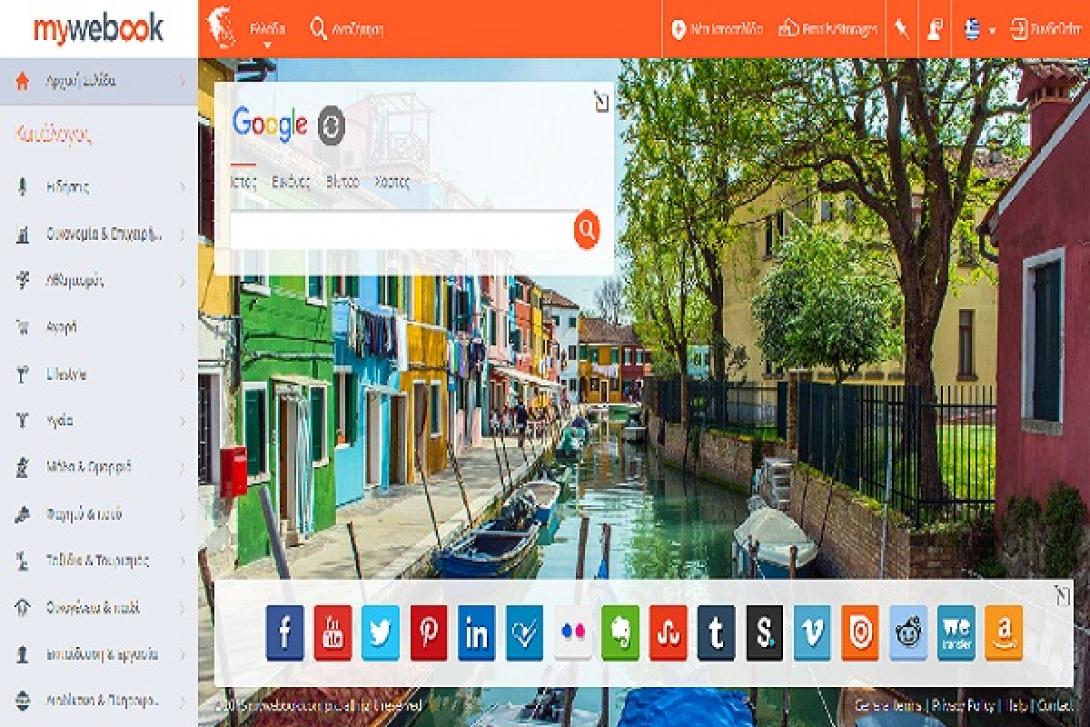This screenshot has width=1090, height=727.
Task: Open the Greek flag language dropdown
Action: [979, 29]
